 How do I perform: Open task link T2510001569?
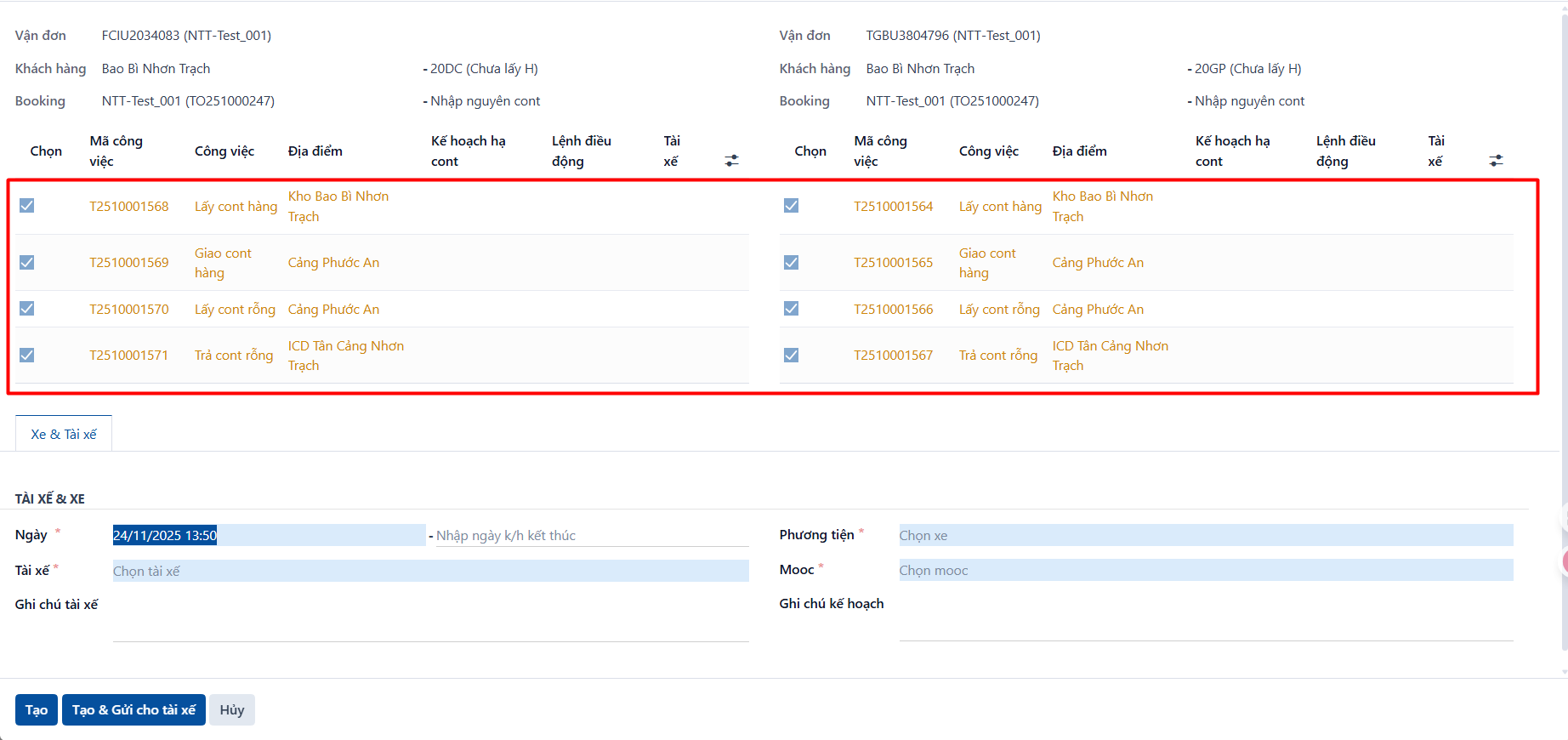pos(129,263)
